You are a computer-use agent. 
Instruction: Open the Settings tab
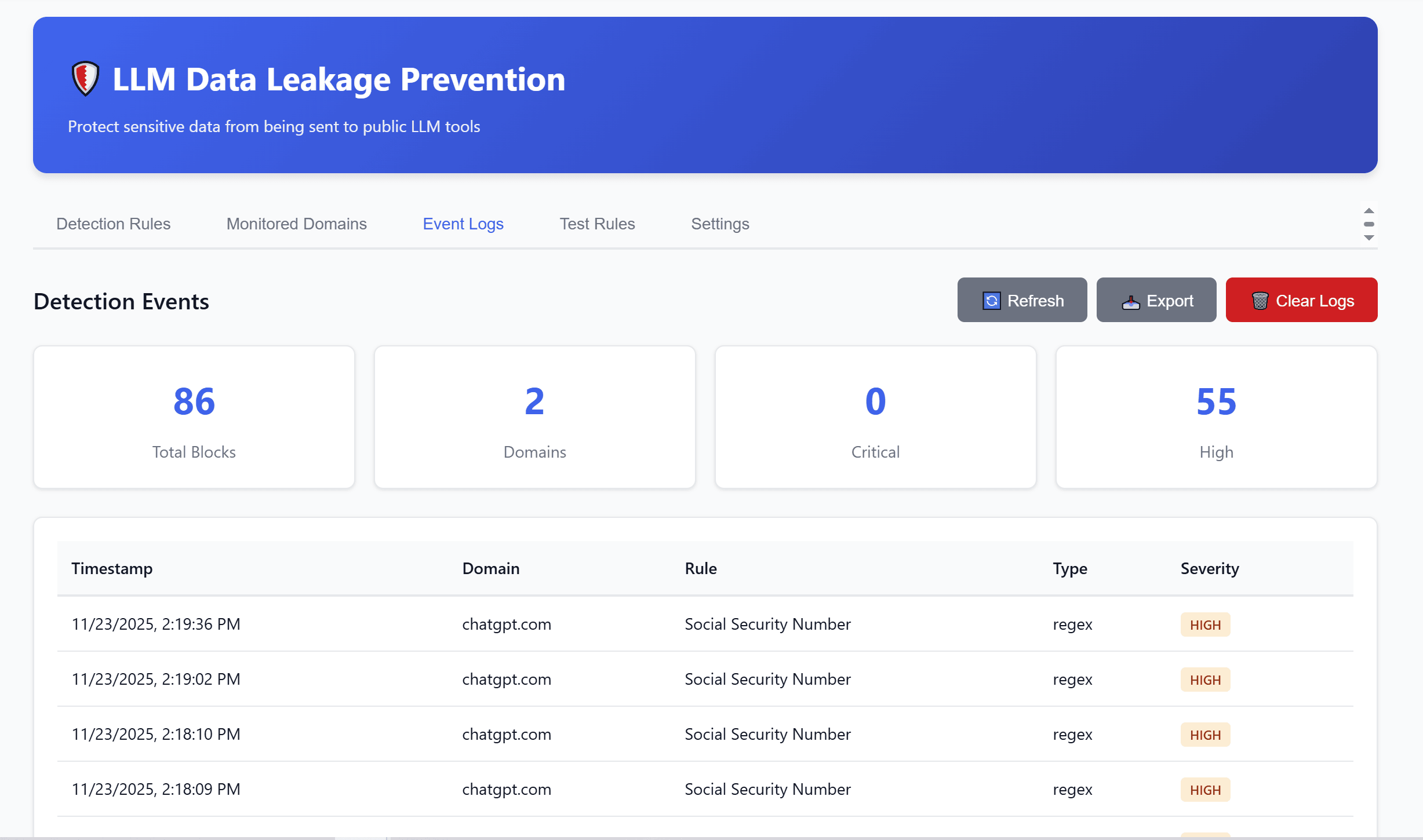719,224
